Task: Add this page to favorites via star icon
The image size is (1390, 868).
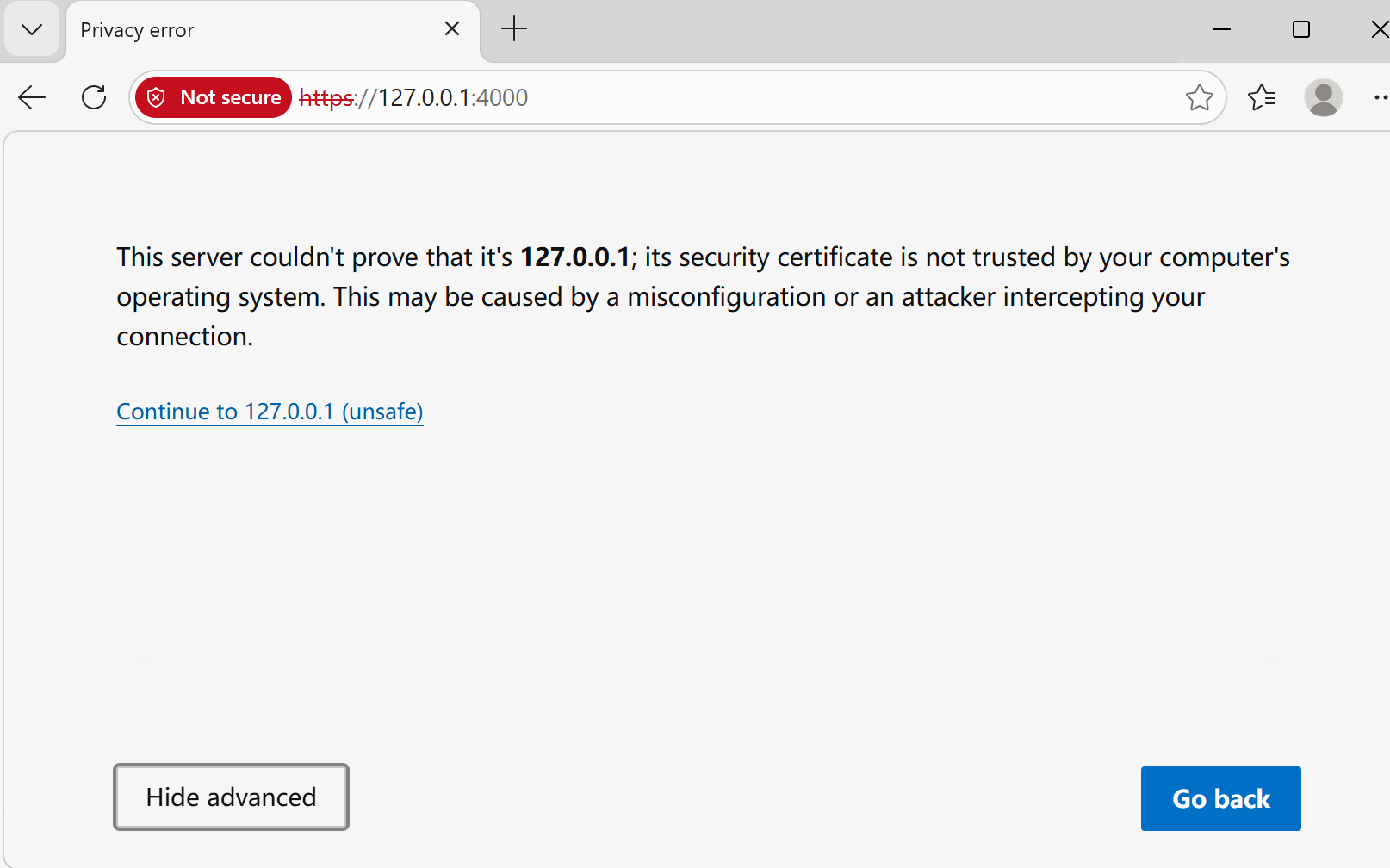Action: (x=1199, y=97)
